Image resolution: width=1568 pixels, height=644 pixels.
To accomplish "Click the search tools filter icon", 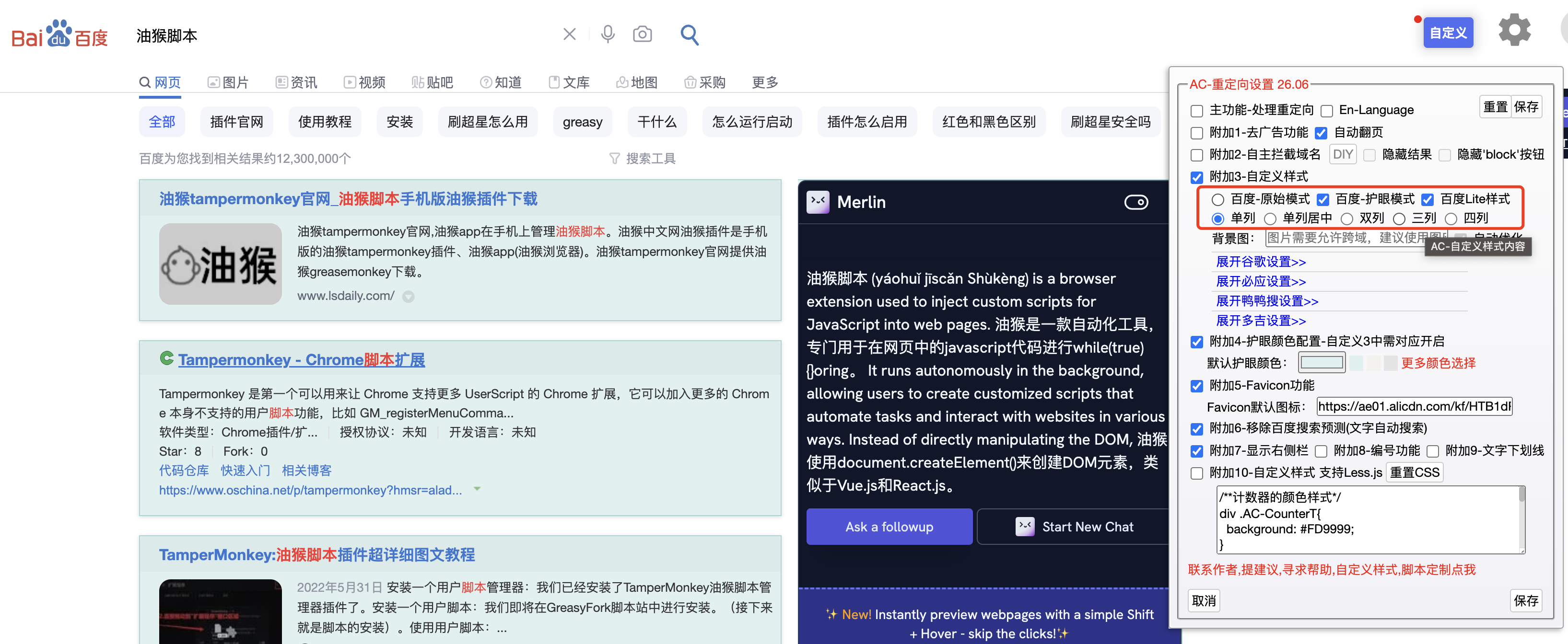I will tap(614, 159).
